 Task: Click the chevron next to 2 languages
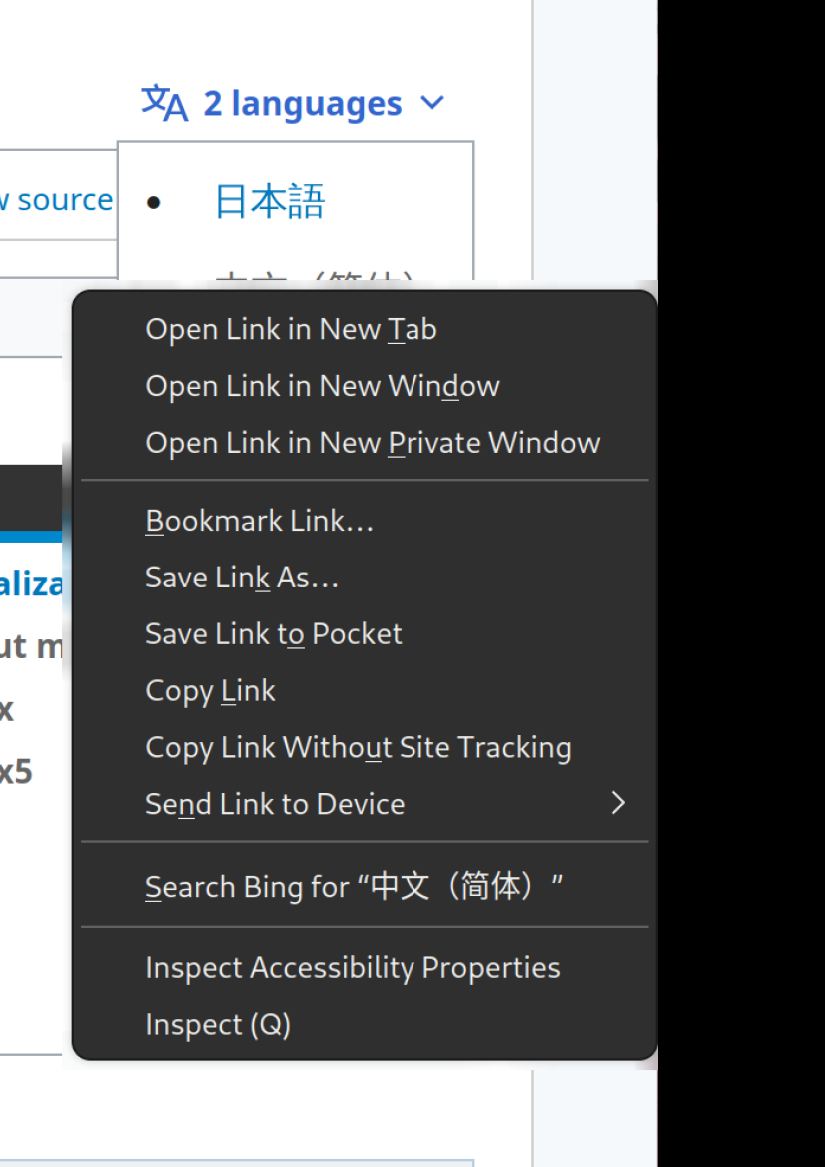[x=432, y=103]
